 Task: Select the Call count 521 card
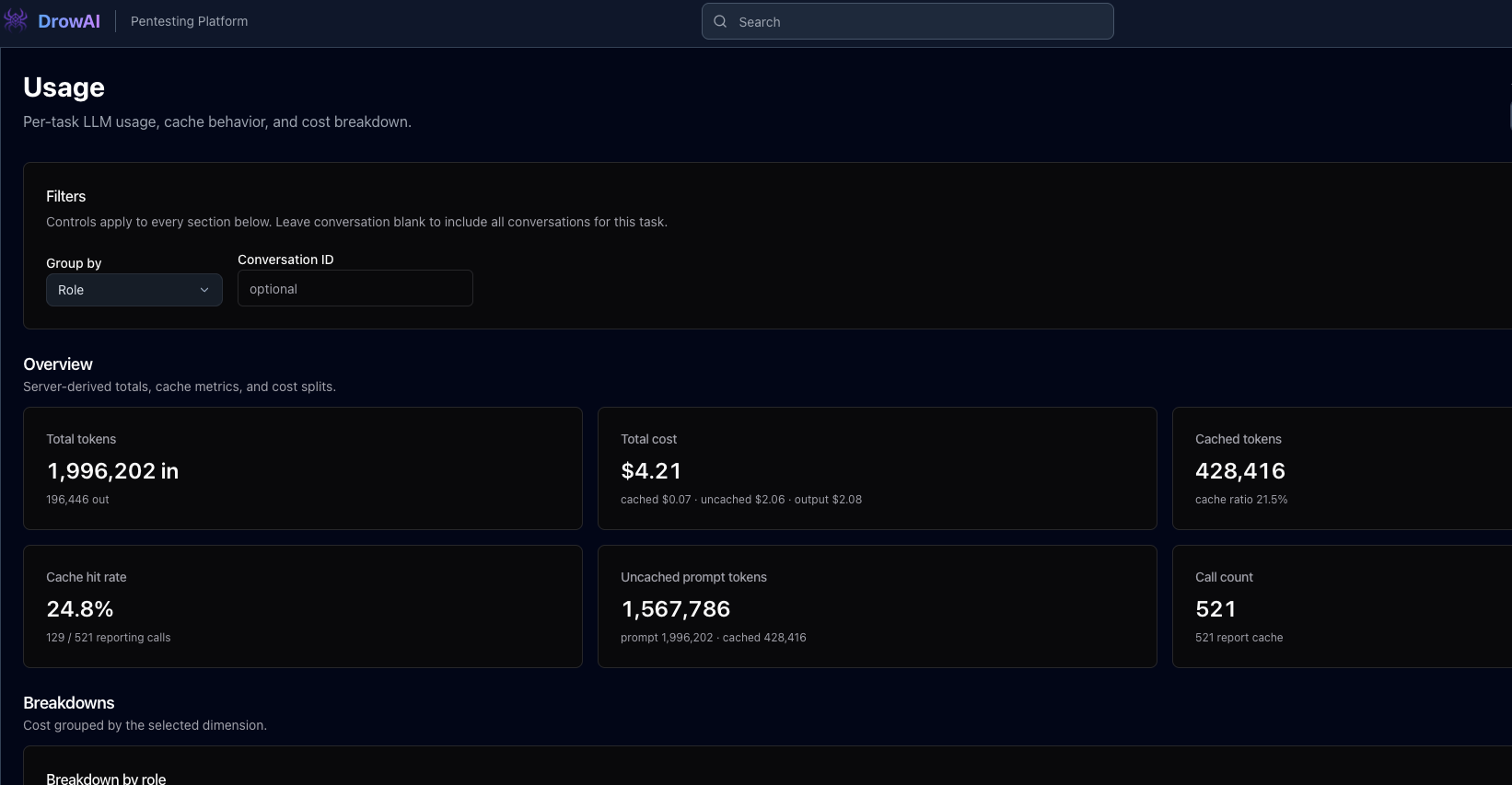pyautogui.click(x=1342, y=606)
